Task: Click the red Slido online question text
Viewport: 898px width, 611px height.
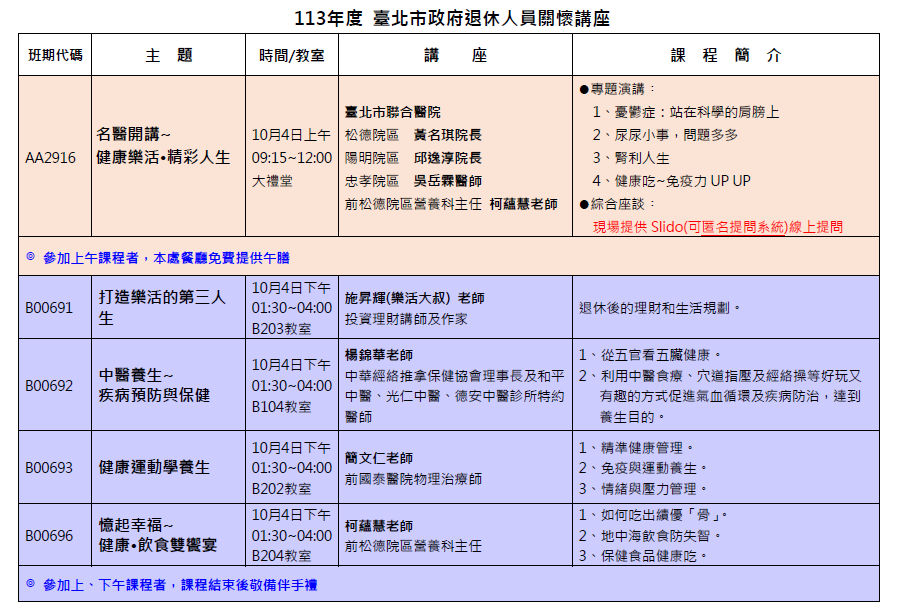Action: click(x=717, y=227)
